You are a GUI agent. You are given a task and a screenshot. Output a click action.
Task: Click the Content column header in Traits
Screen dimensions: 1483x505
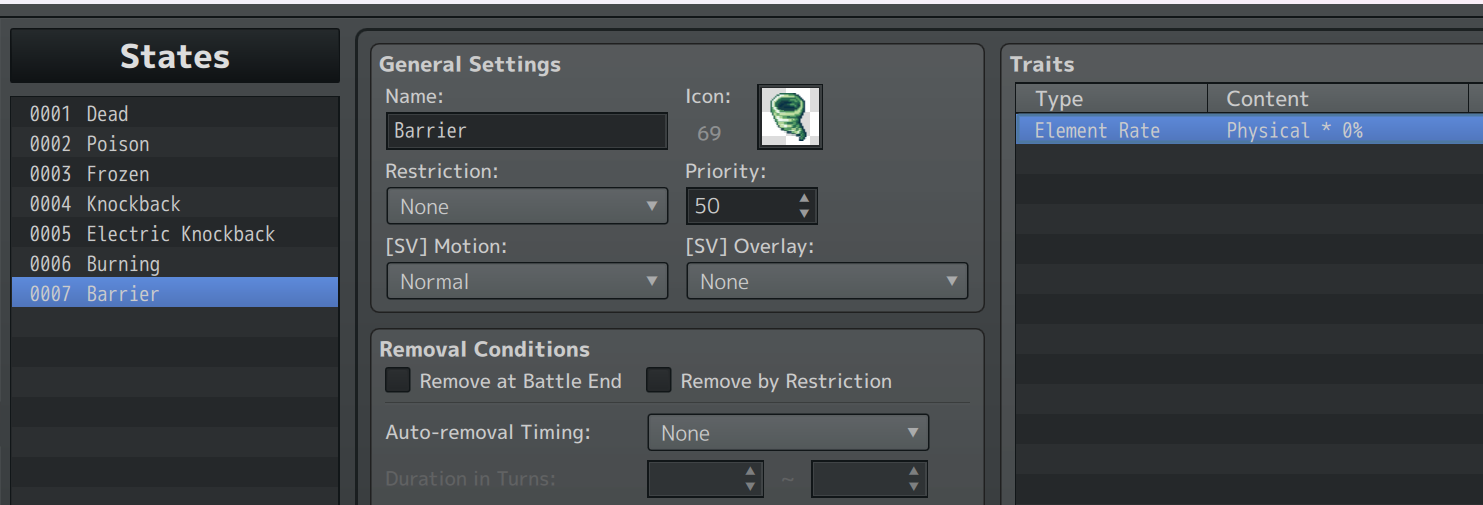pos(1338,98)
